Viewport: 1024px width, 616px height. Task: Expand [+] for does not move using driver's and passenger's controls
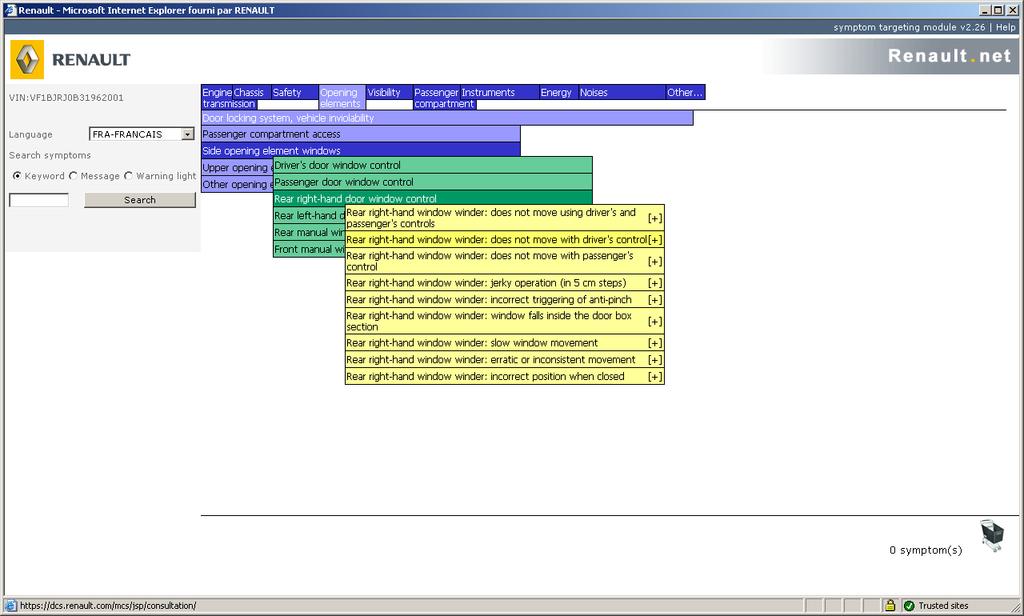click(x=655, y=218)
